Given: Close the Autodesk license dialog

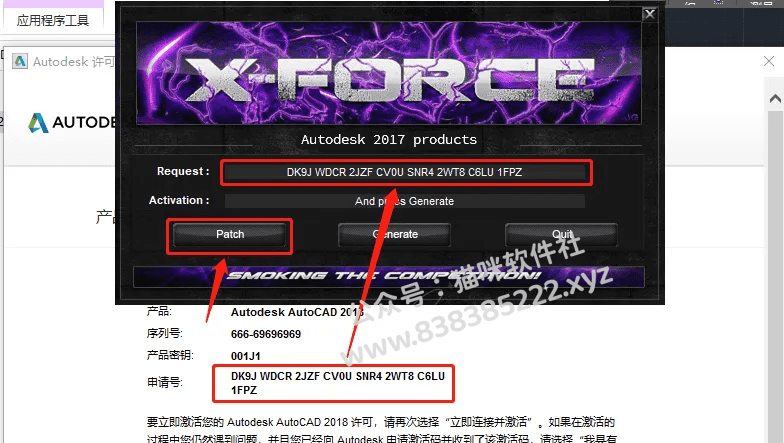Looking at the screenshot, I should pos(769,61).
